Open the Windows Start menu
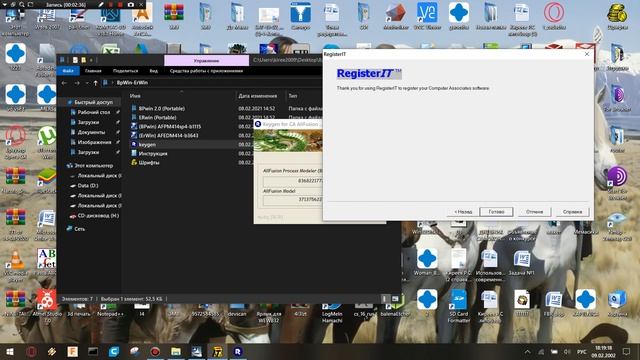The height and width of the screenshot is (360, 640). 10,351
